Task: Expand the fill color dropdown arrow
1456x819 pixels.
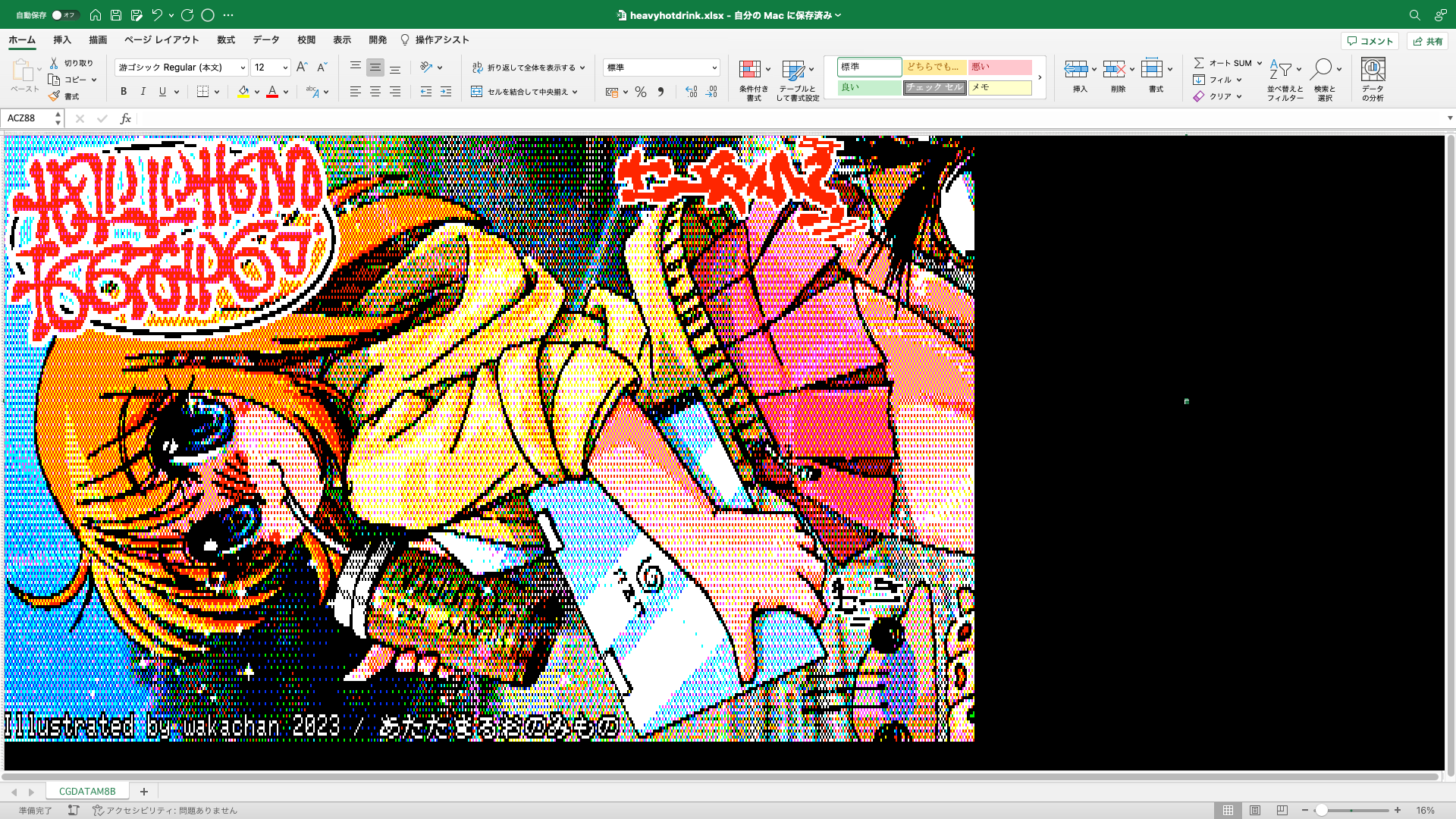Action: (x=257, y=93)
